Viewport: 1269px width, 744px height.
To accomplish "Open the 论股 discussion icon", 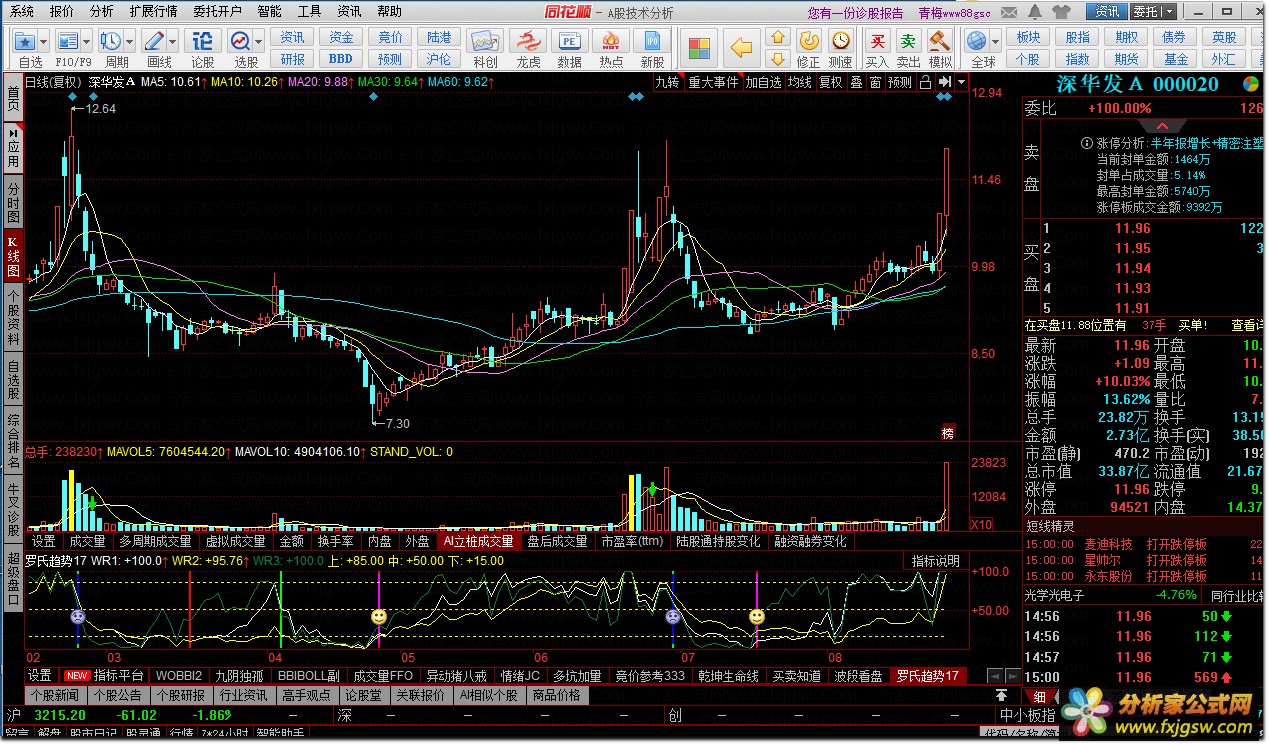I will [x=203, y=41].
